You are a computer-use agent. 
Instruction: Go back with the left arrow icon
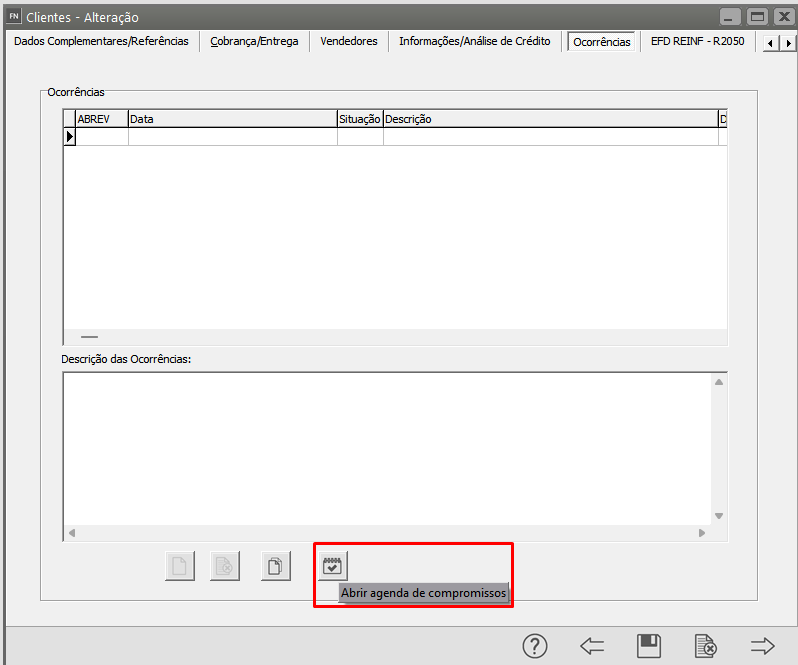pyautogui.click(x=592, y=646)
